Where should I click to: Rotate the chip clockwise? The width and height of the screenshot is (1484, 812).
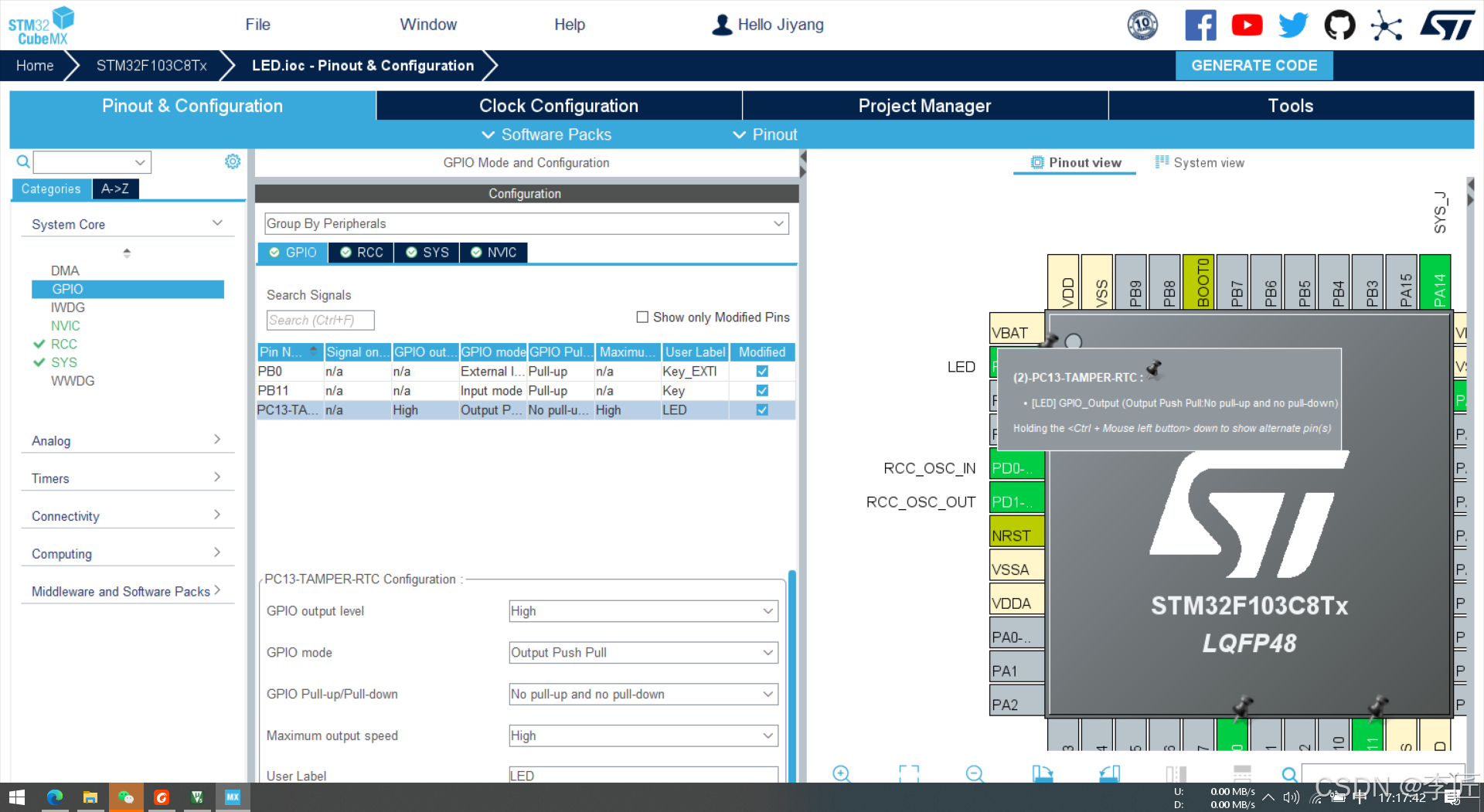click(x=1042, y=773)
